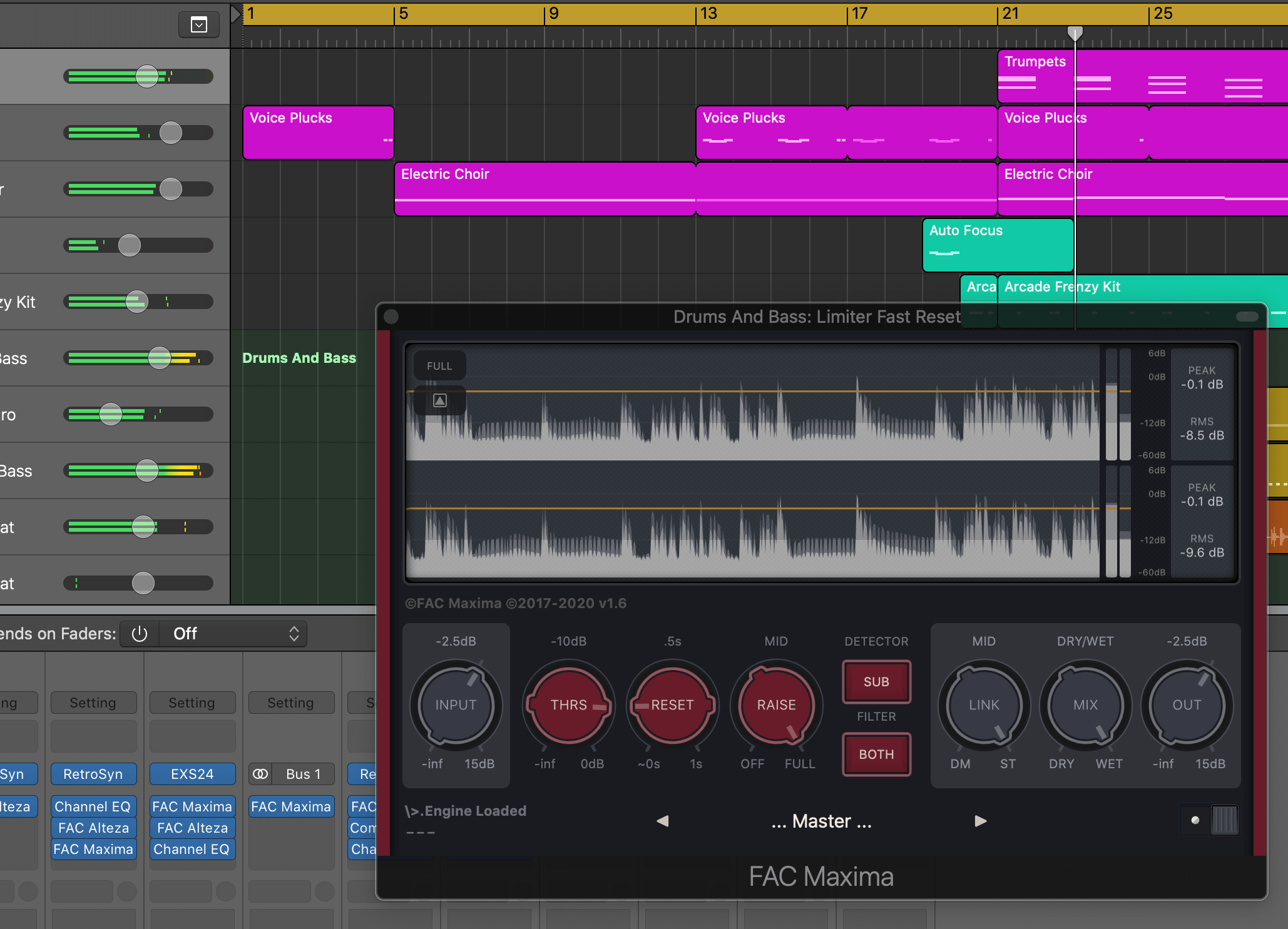Toggle the FULL waveform view button
The width and height of the screenshot is (1288, 929).
coord(439,366)
